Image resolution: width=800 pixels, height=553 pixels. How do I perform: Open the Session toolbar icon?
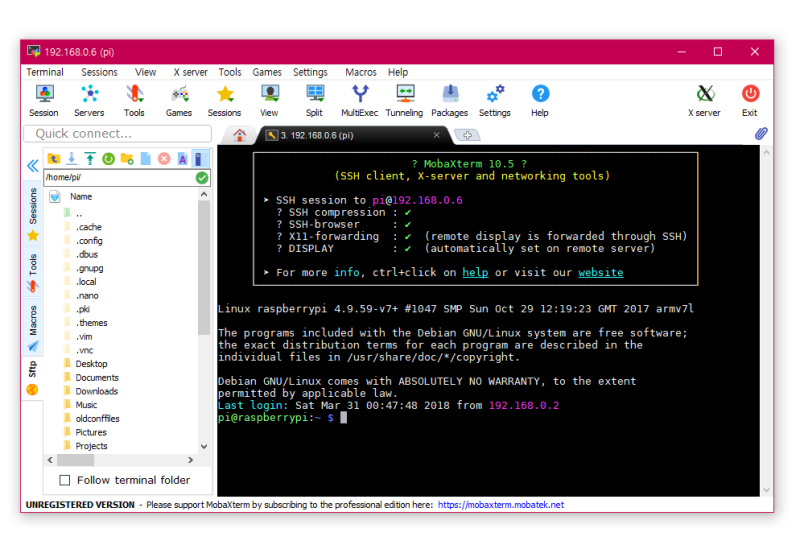coord(44,101)
